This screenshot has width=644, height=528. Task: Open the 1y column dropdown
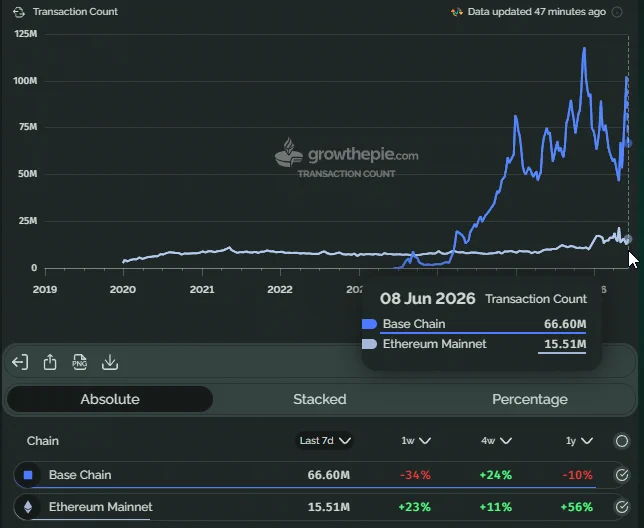pos(579,441)
